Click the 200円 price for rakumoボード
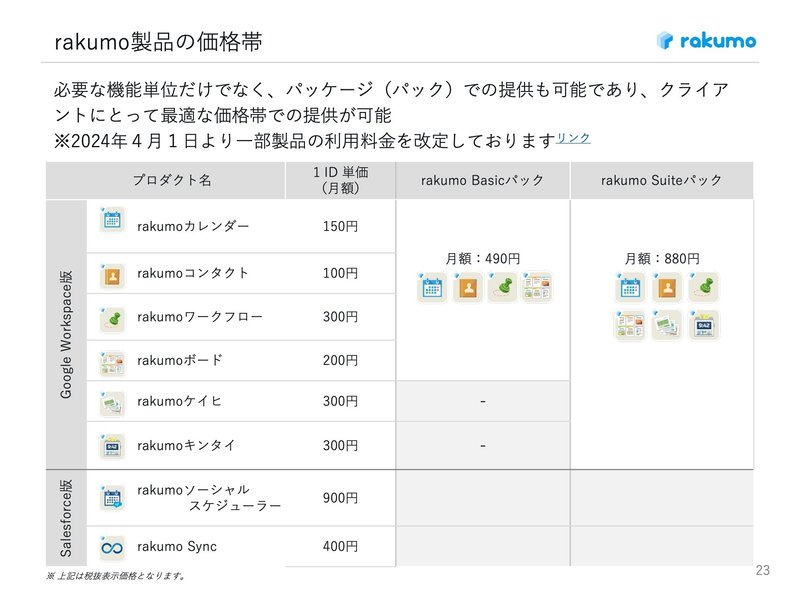This screenshot has width=800, height=600. tap(340, 360)
